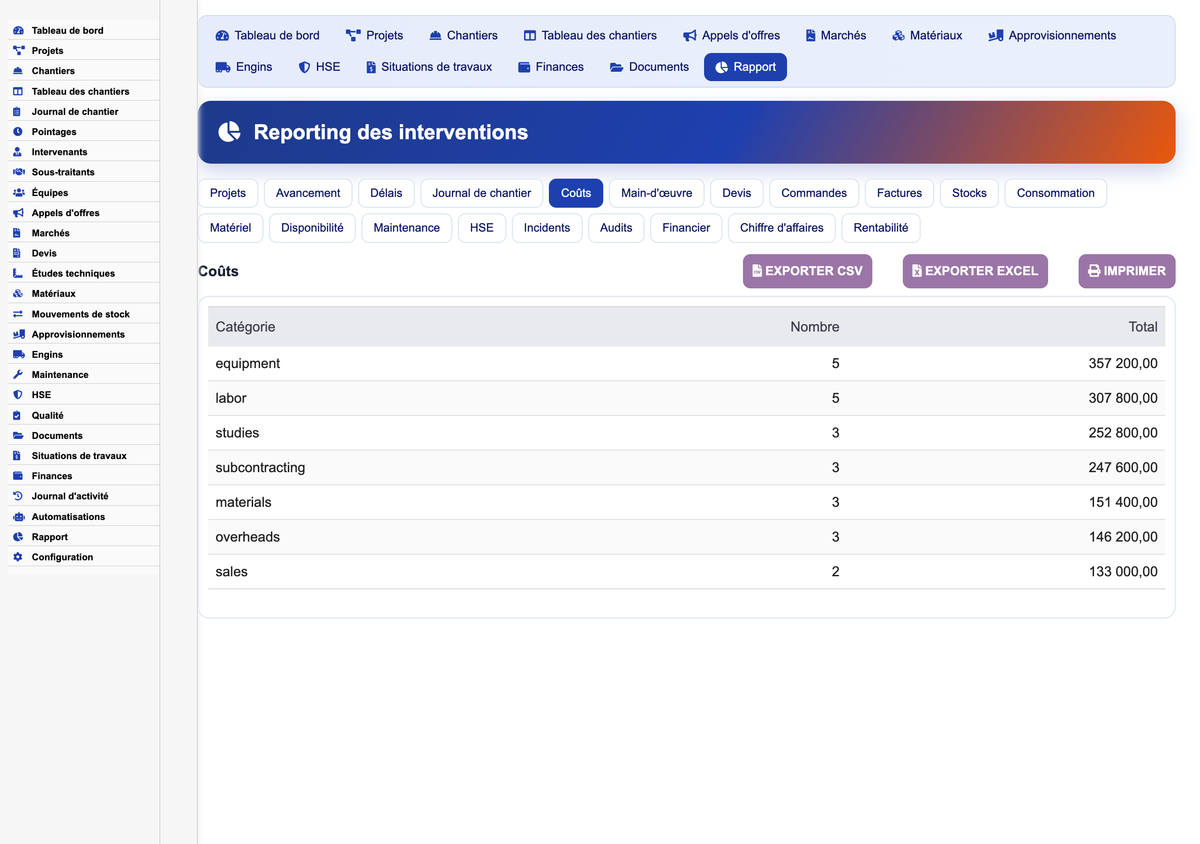Click the Finances wallet icon in top navigation
Viewport: 1200px width, 844px height.
(524, 68)
